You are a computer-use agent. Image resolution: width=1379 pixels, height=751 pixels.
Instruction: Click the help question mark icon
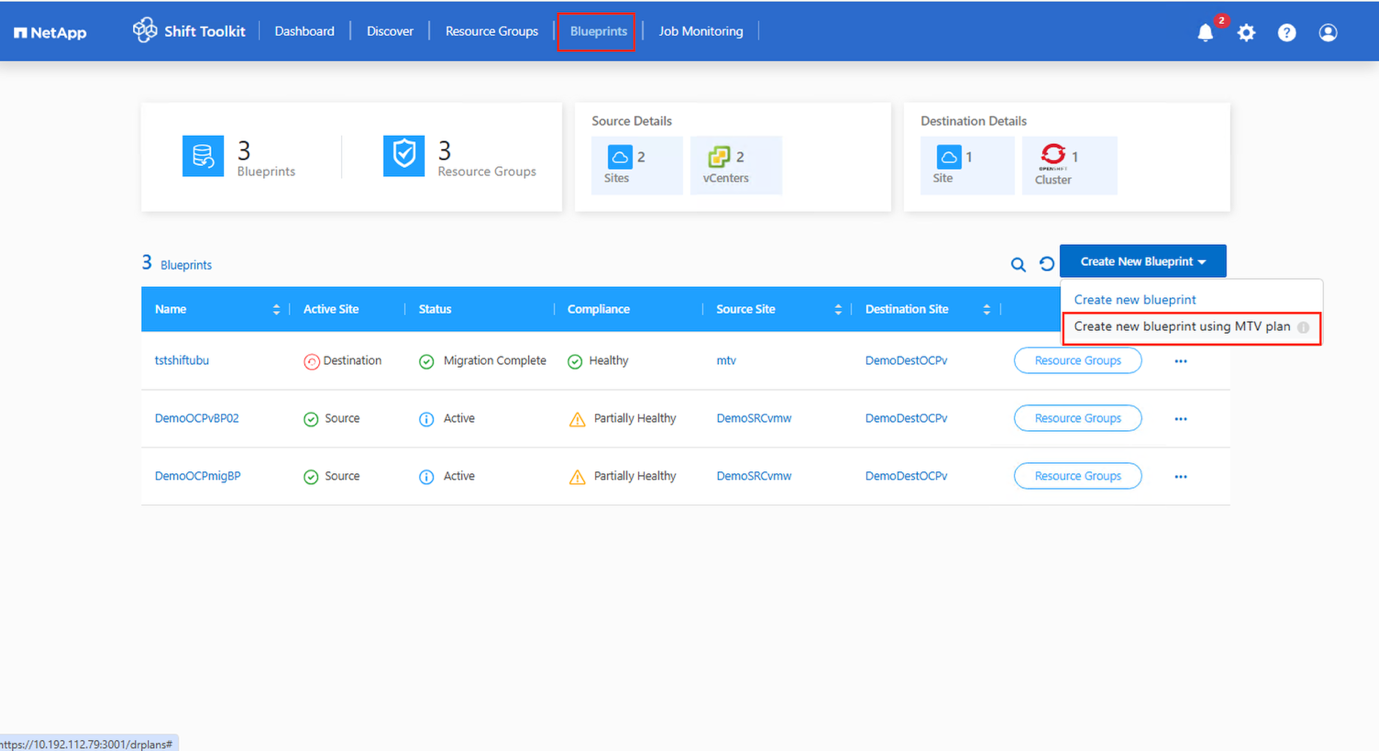pos(1287,33)
